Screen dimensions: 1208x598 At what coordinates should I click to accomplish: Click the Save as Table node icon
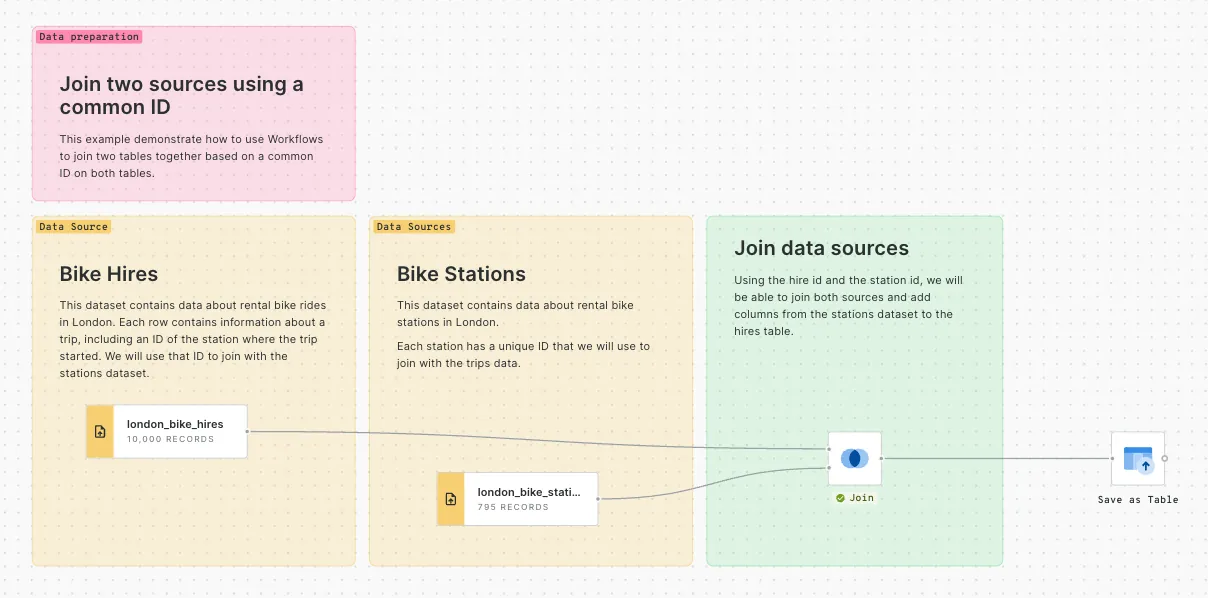[x=1138, y=458]
